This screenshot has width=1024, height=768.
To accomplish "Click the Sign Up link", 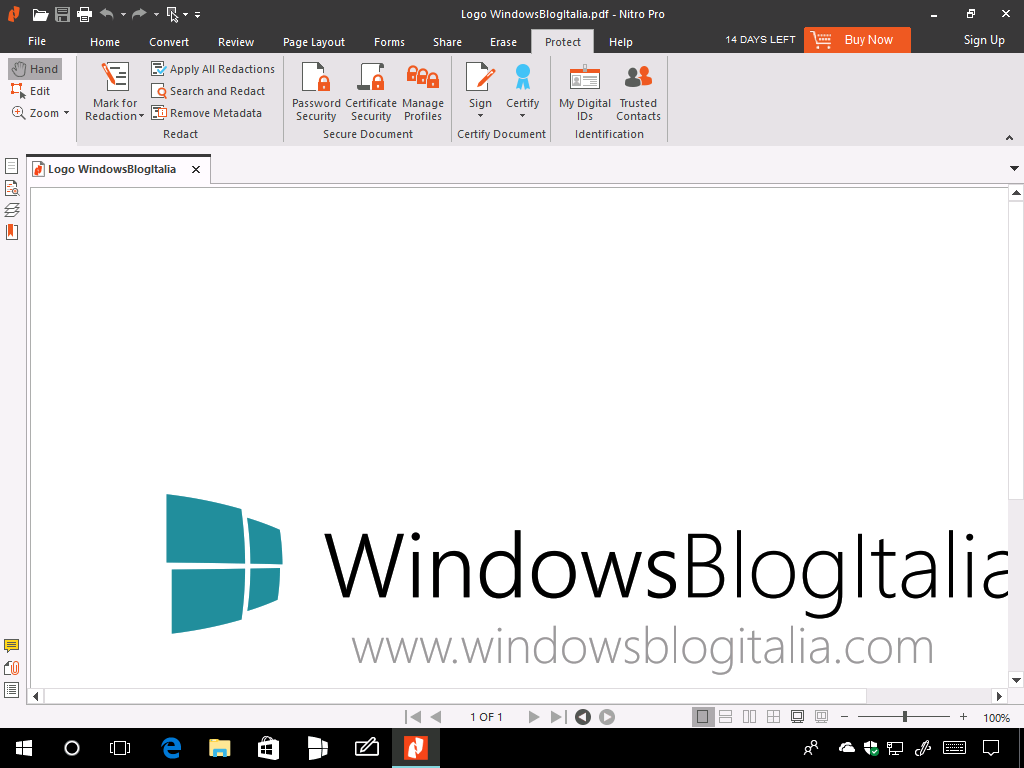I will click(x=984, y=40).
